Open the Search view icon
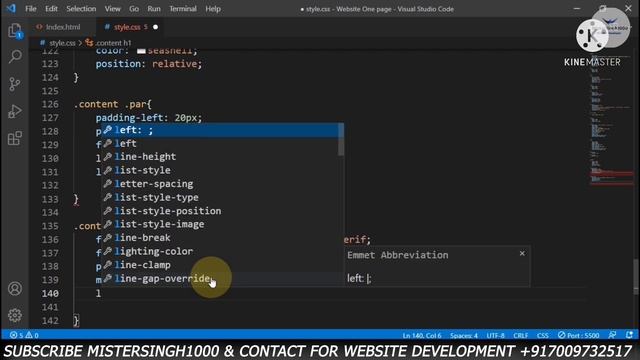This screenshot has height=360, width=640. (15, 56)
